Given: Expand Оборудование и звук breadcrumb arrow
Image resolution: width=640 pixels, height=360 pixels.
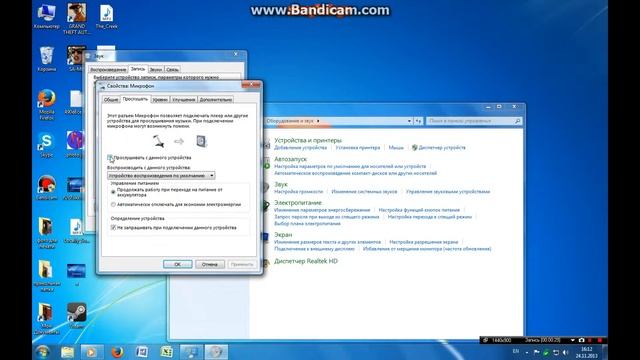Looking at the screenshot, I should coord(318,121).
